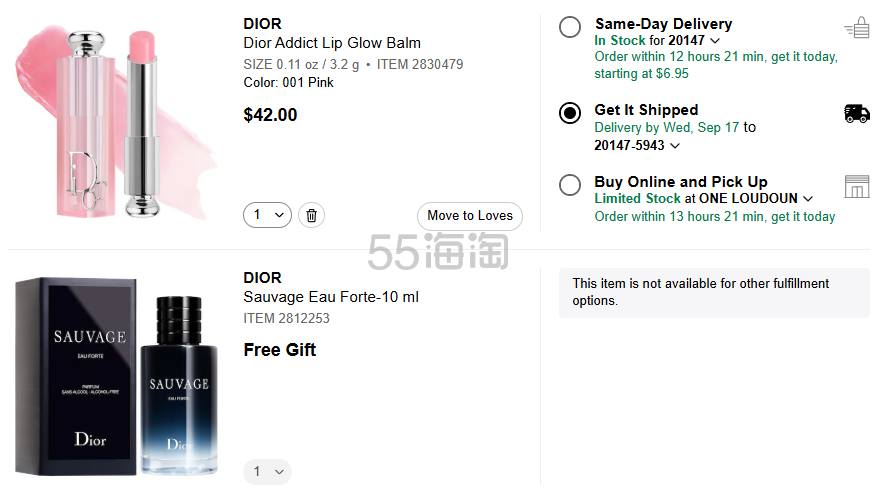Expand ONE LOUDOUN store selector
This screenshot has height=503, width=876.
click(756, 198)
